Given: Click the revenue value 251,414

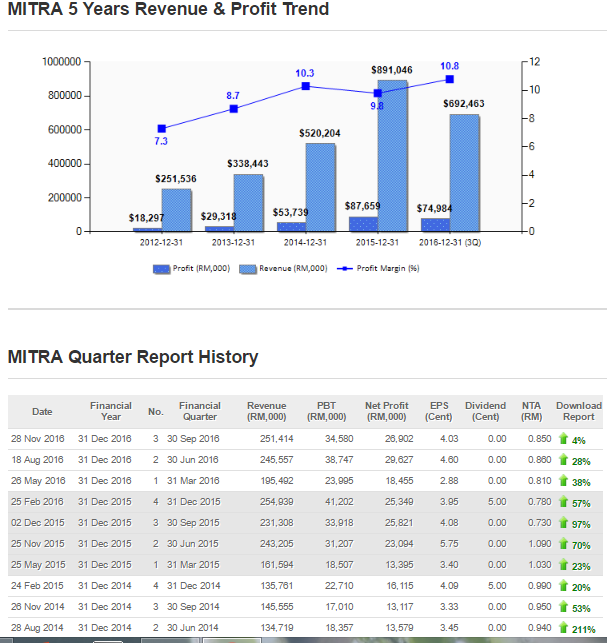Looking at the screenshot, I should (x=276, y=439).
